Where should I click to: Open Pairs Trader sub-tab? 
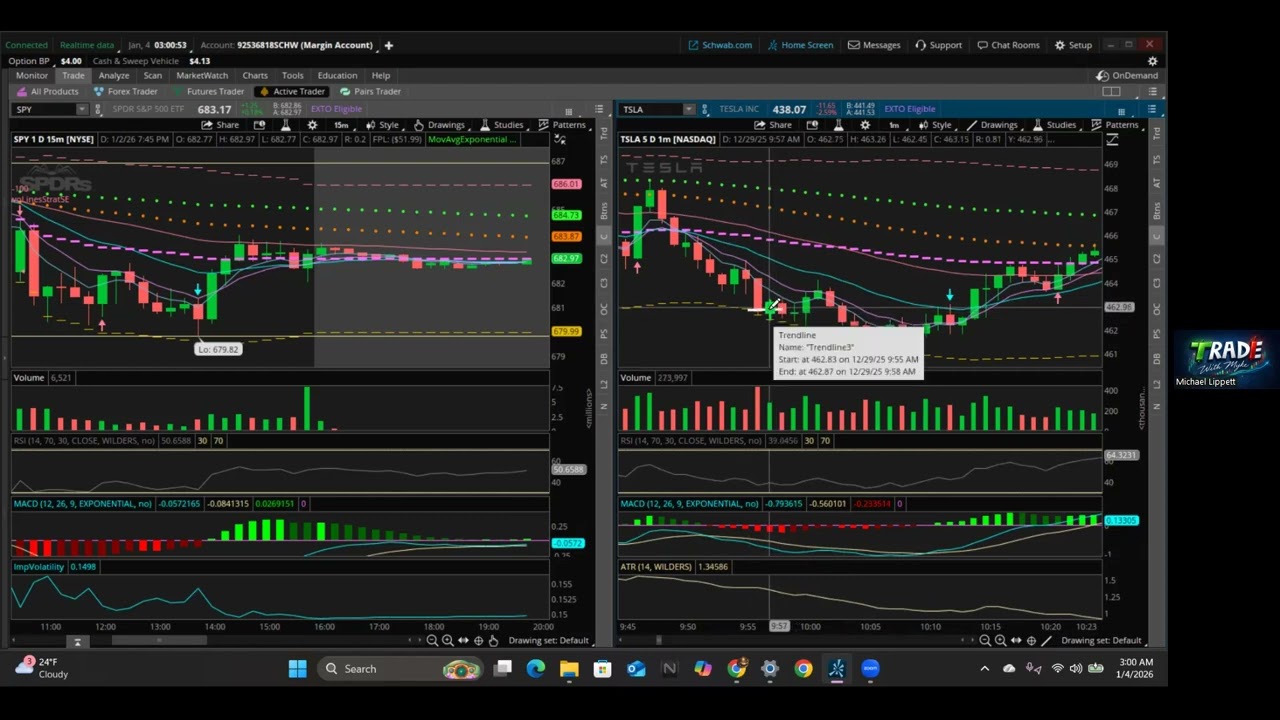pyautogui.click(x=370, y=91)
